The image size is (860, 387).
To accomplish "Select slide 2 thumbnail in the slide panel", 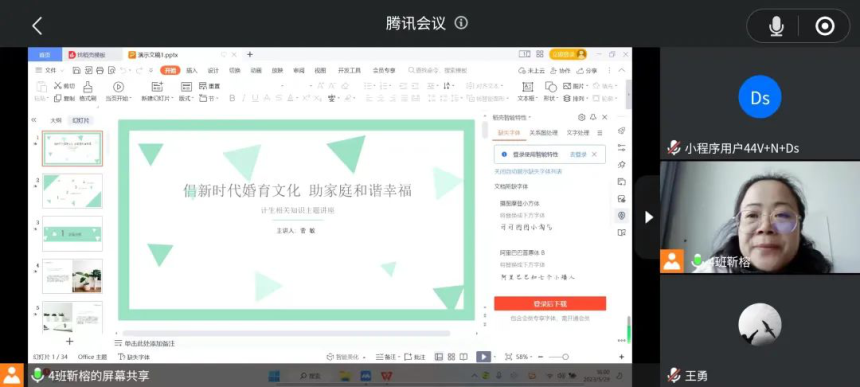I will (72, 191).
